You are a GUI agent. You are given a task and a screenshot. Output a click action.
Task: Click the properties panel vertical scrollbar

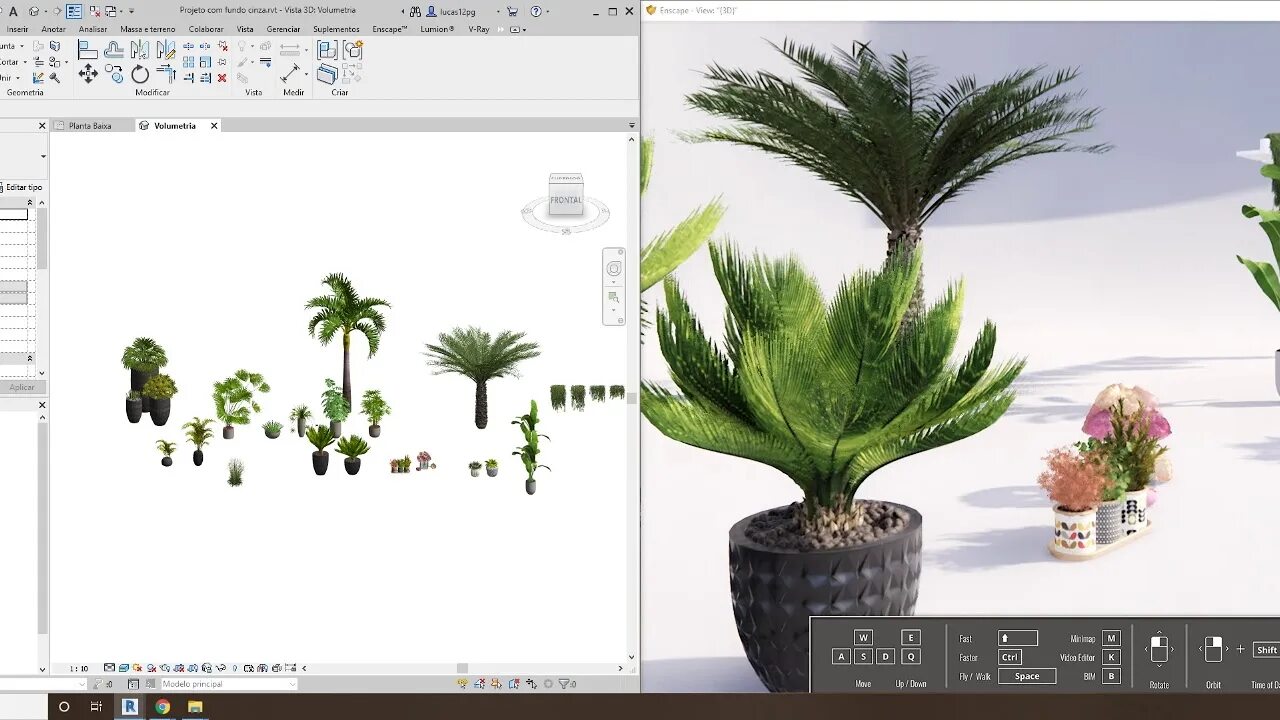click(42, 240)
